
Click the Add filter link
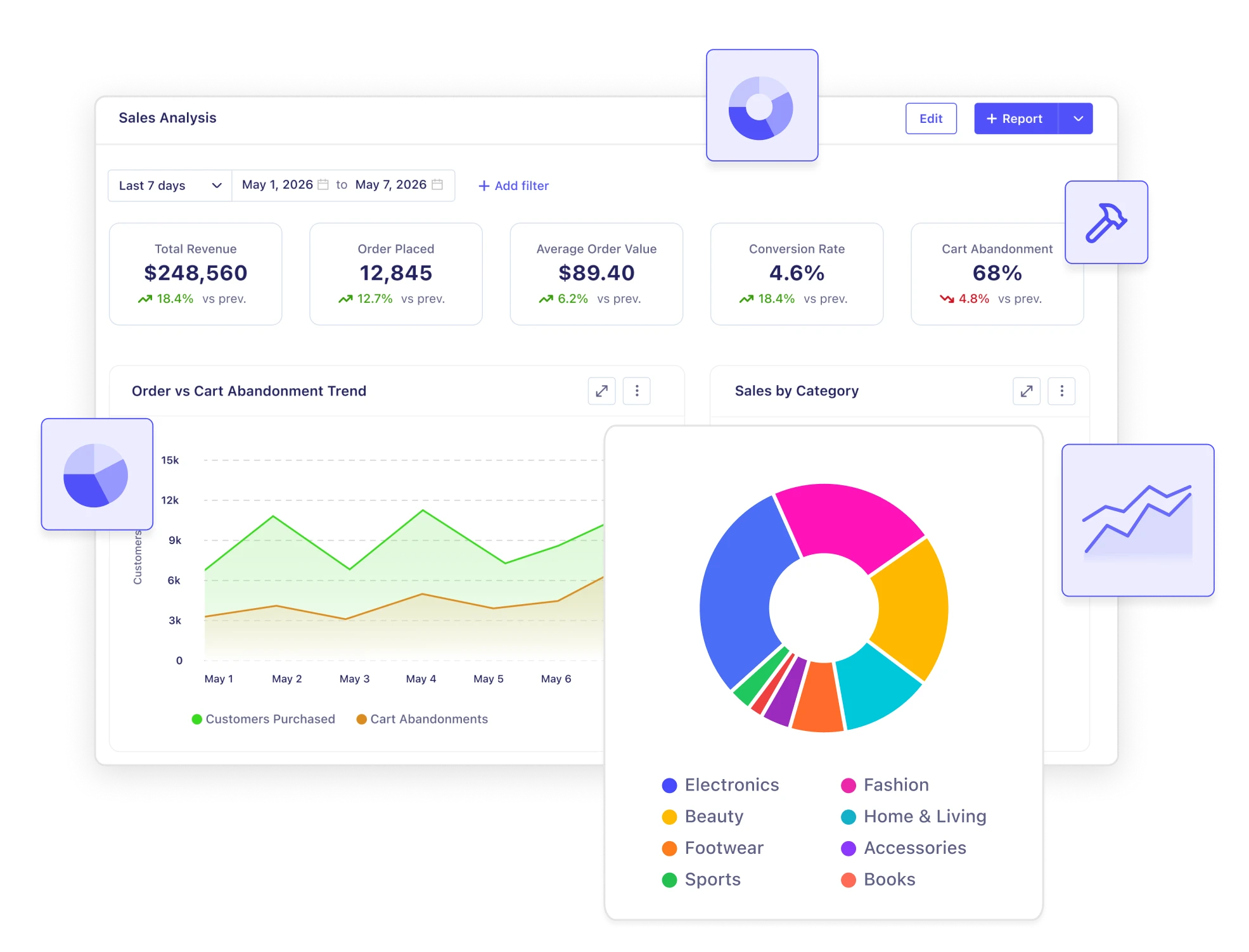tap(513, 186)
